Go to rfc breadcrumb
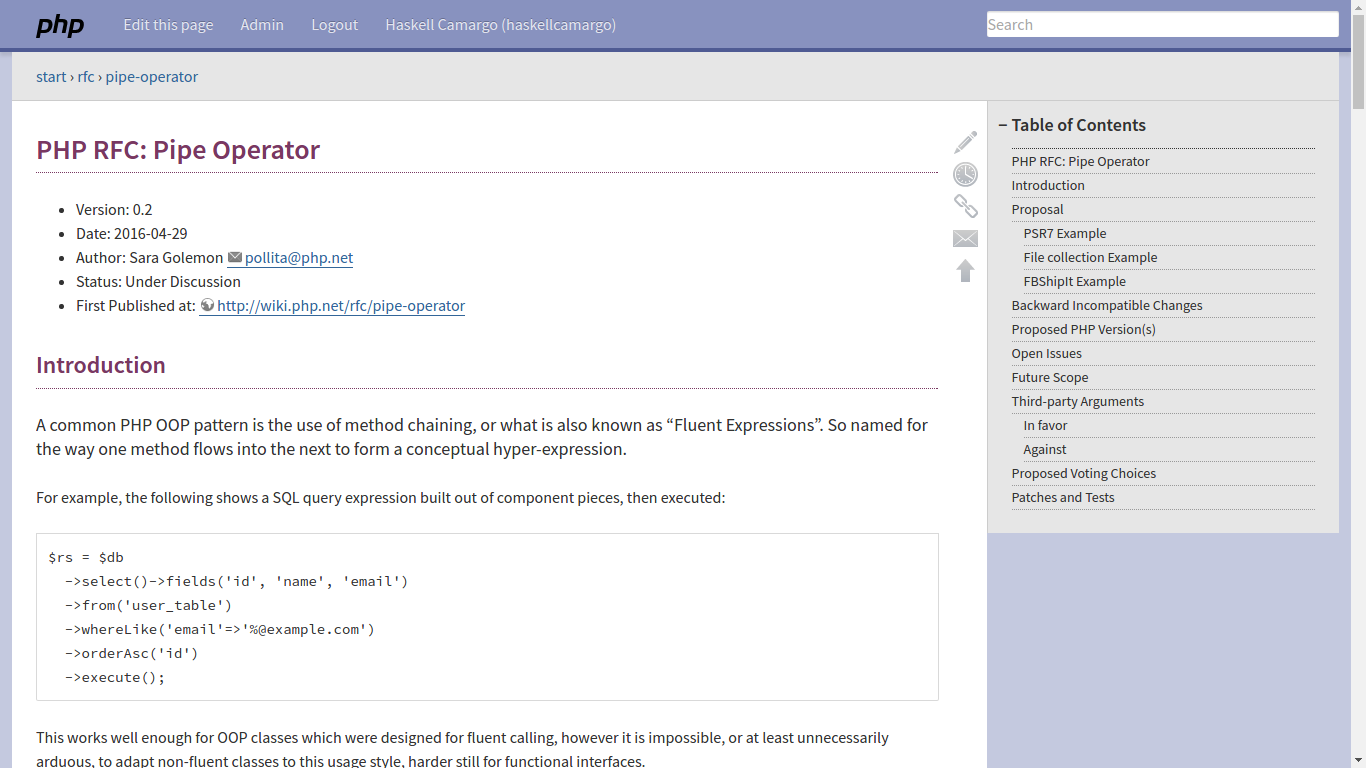The width and height of the screenshot is (1366, 768). coord(86,77)
